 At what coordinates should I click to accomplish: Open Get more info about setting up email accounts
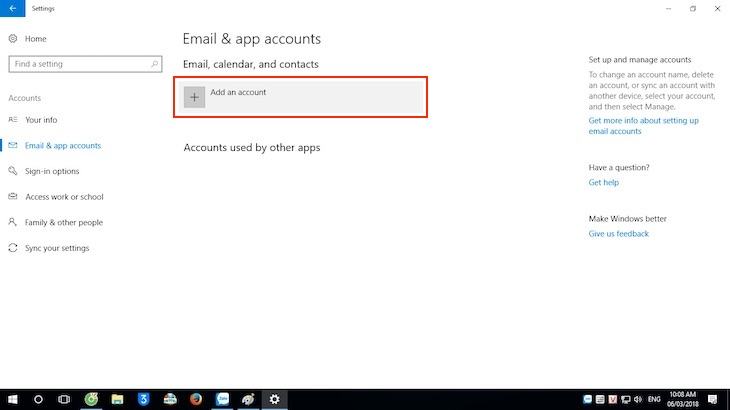coord(643,126)
